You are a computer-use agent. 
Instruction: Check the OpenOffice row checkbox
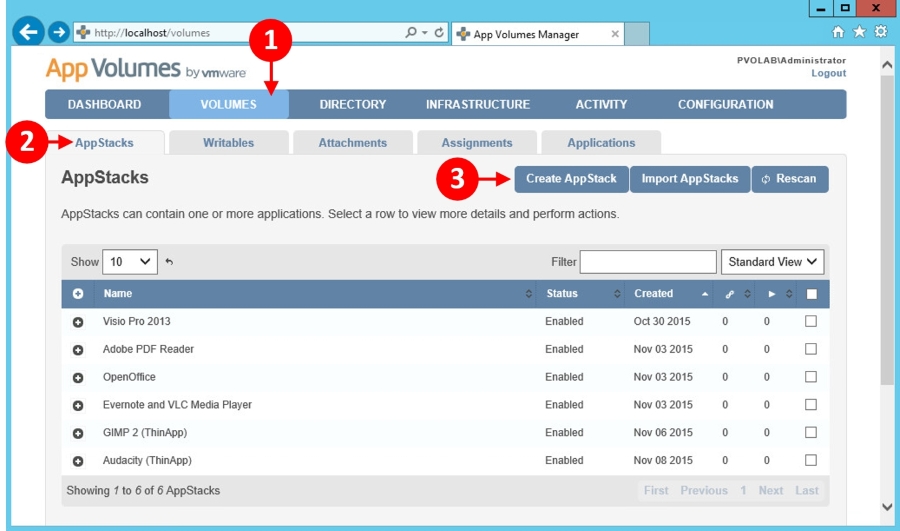[x=811, y=377]
